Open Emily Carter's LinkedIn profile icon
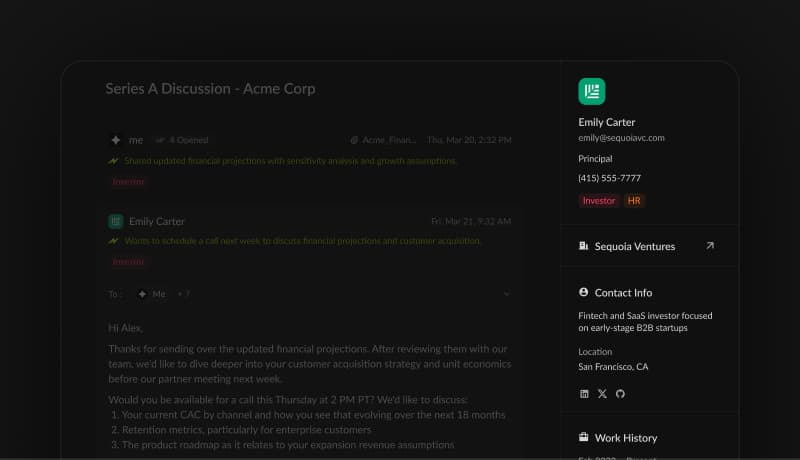The height and width of the screenshot is (460, 800). [x=584, y=394]
